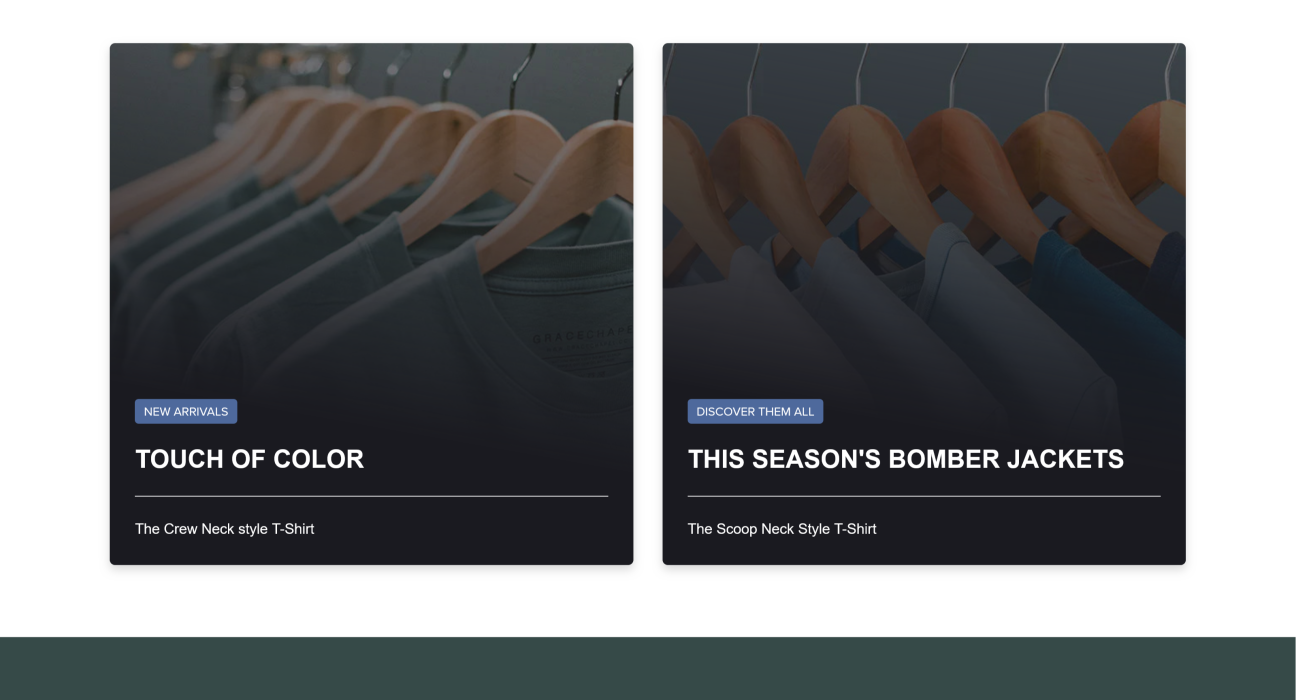Open THIS SEASON'S BOMBER JACKETS heading

(905, 459)
